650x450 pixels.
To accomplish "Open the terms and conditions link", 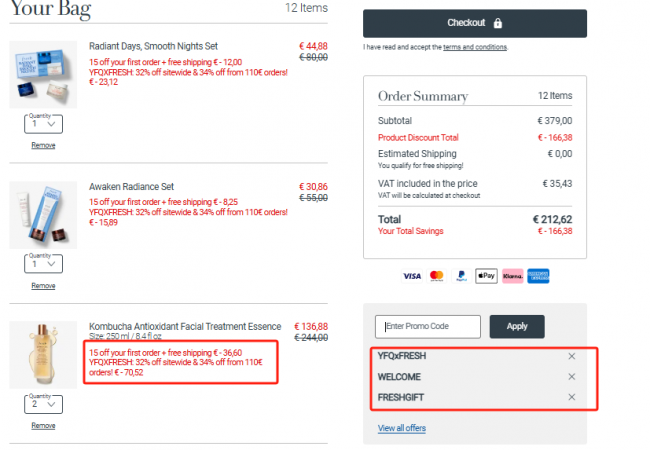I will [475, 47].
